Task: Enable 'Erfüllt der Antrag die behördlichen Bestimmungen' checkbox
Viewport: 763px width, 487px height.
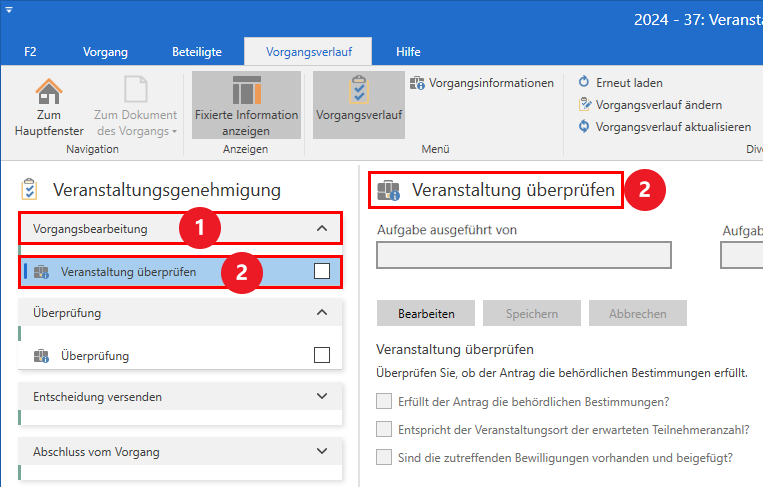Action: tap(384, 402)
